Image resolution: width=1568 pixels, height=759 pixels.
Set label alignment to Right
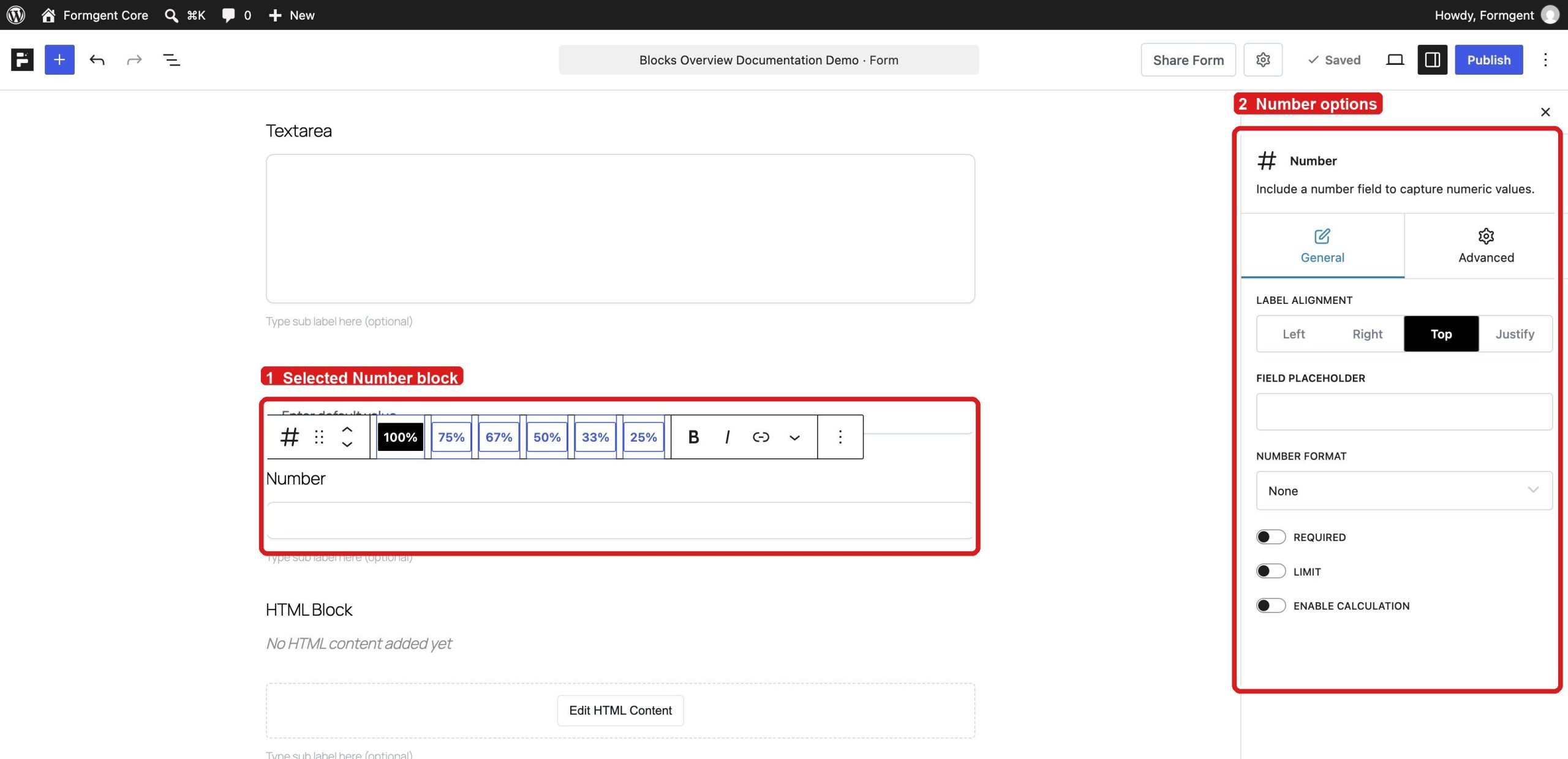pyautogui.click(x=1368, y=334)
